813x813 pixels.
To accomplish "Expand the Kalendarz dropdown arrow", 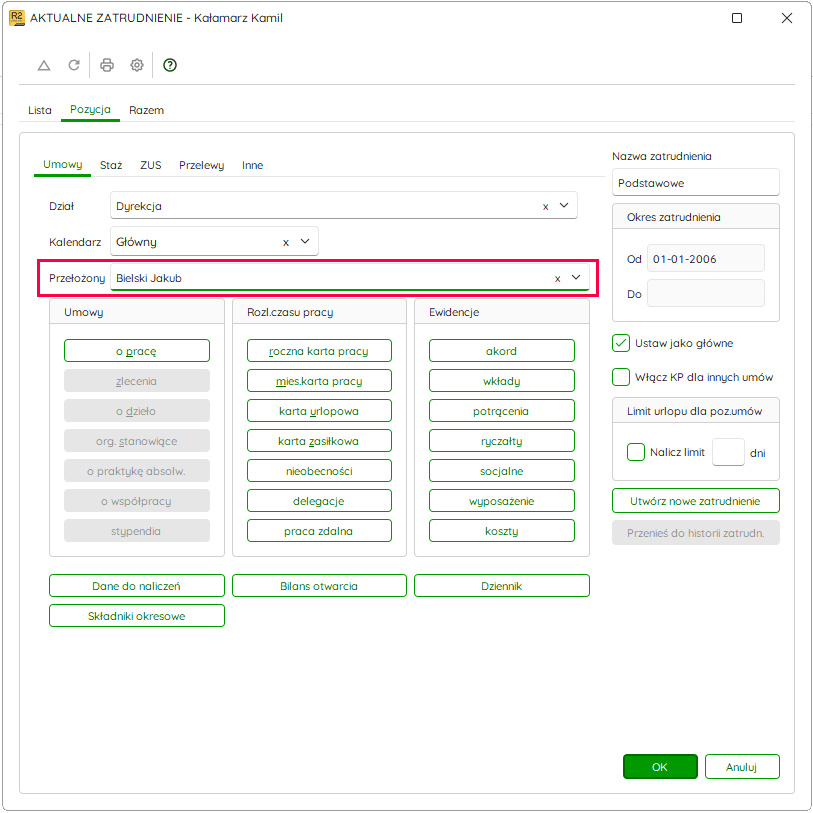I will click(x=305, y=241).
